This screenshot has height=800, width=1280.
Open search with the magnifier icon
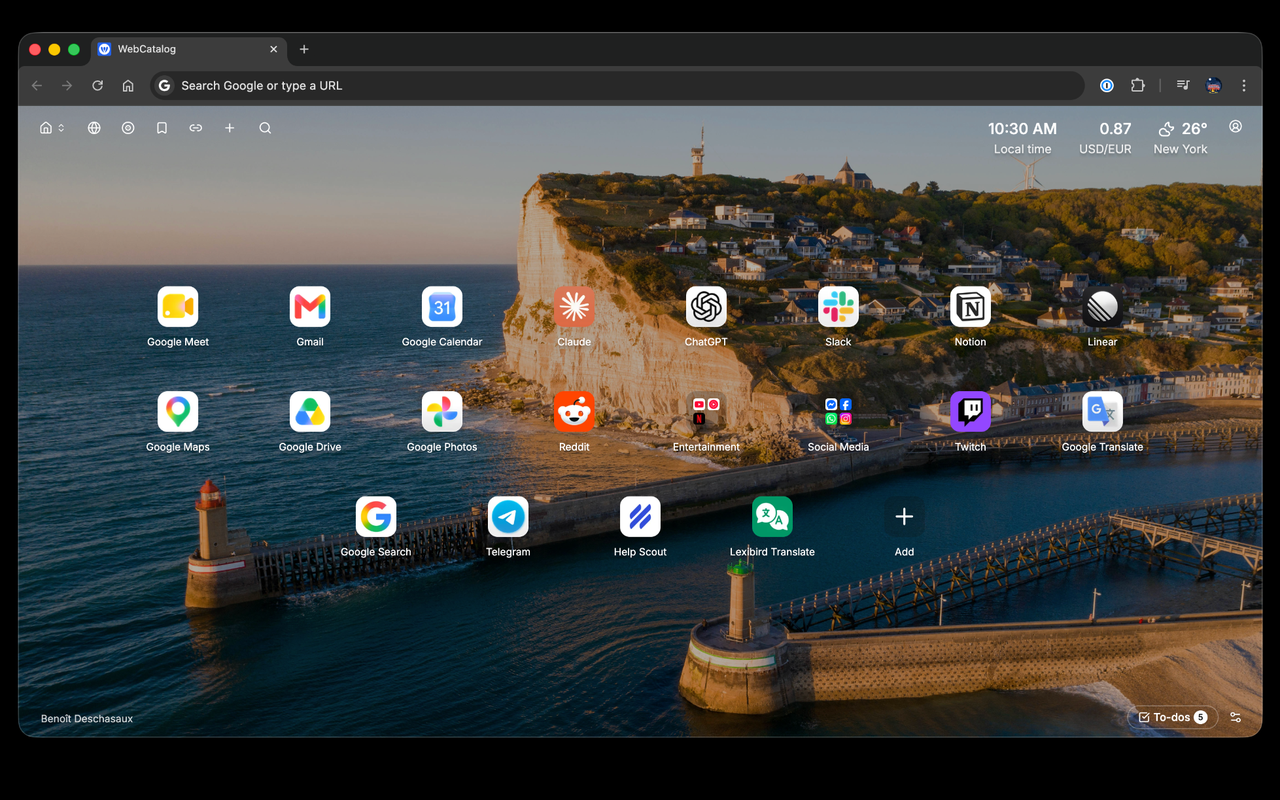pos(265,128)
